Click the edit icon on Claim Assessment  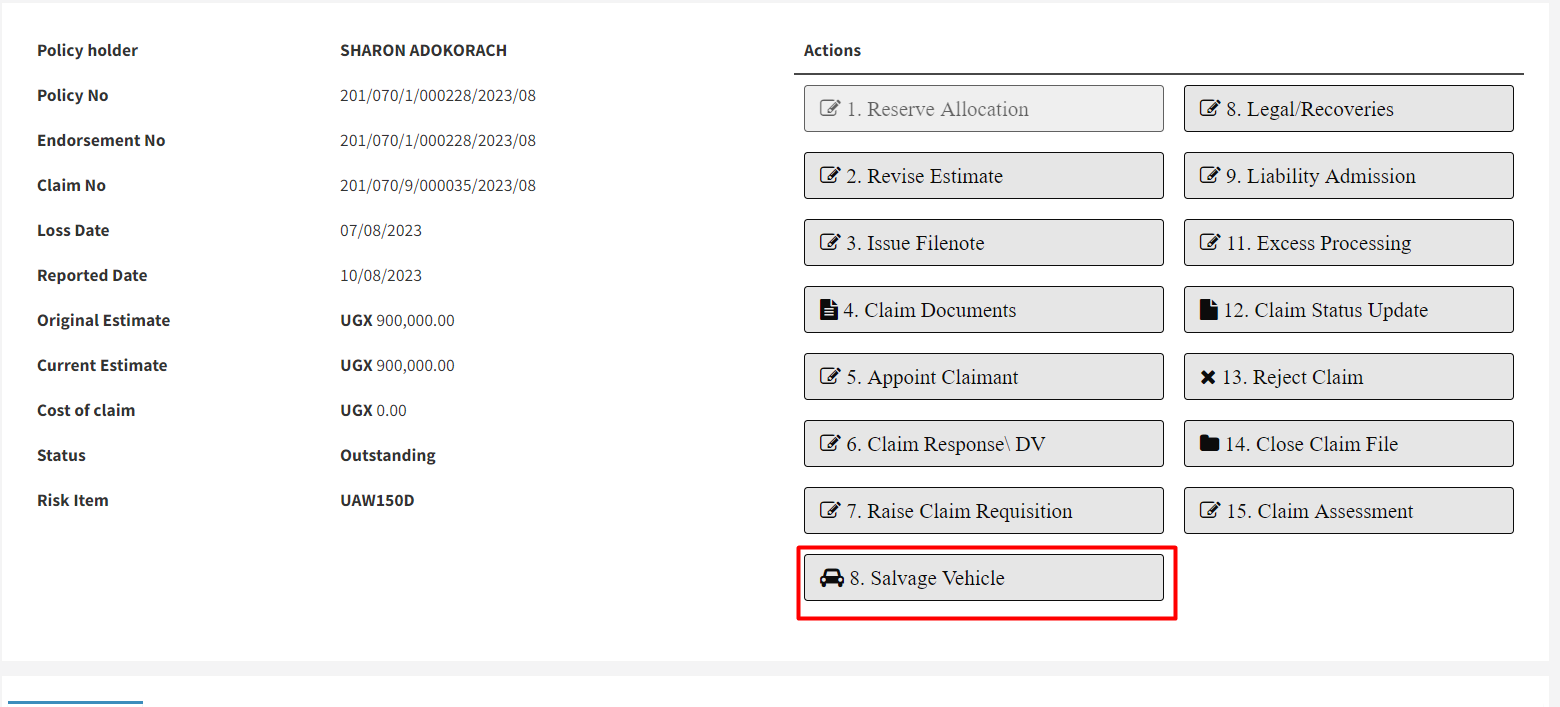[x=1210, y=511]
